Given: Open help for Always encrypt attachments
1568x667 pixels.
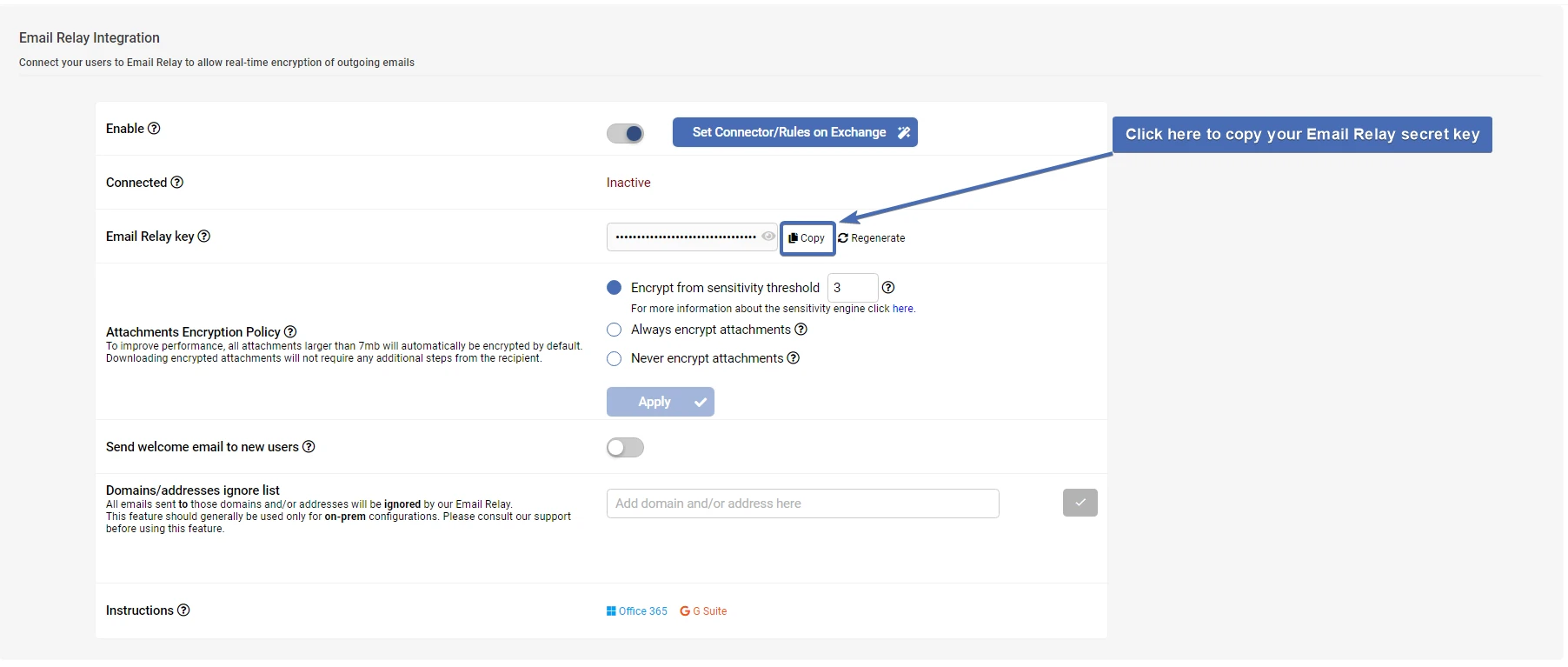Looking at the screenshot, I should (x=801, y=330).
